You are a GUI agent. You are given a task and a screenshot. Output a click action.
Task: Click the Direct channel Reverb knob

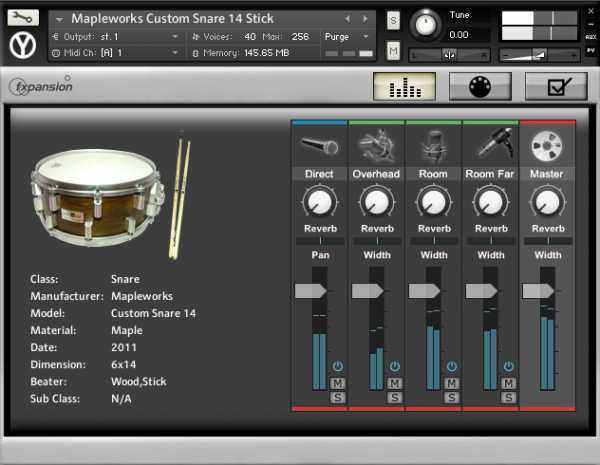click(x=320, y=202)
